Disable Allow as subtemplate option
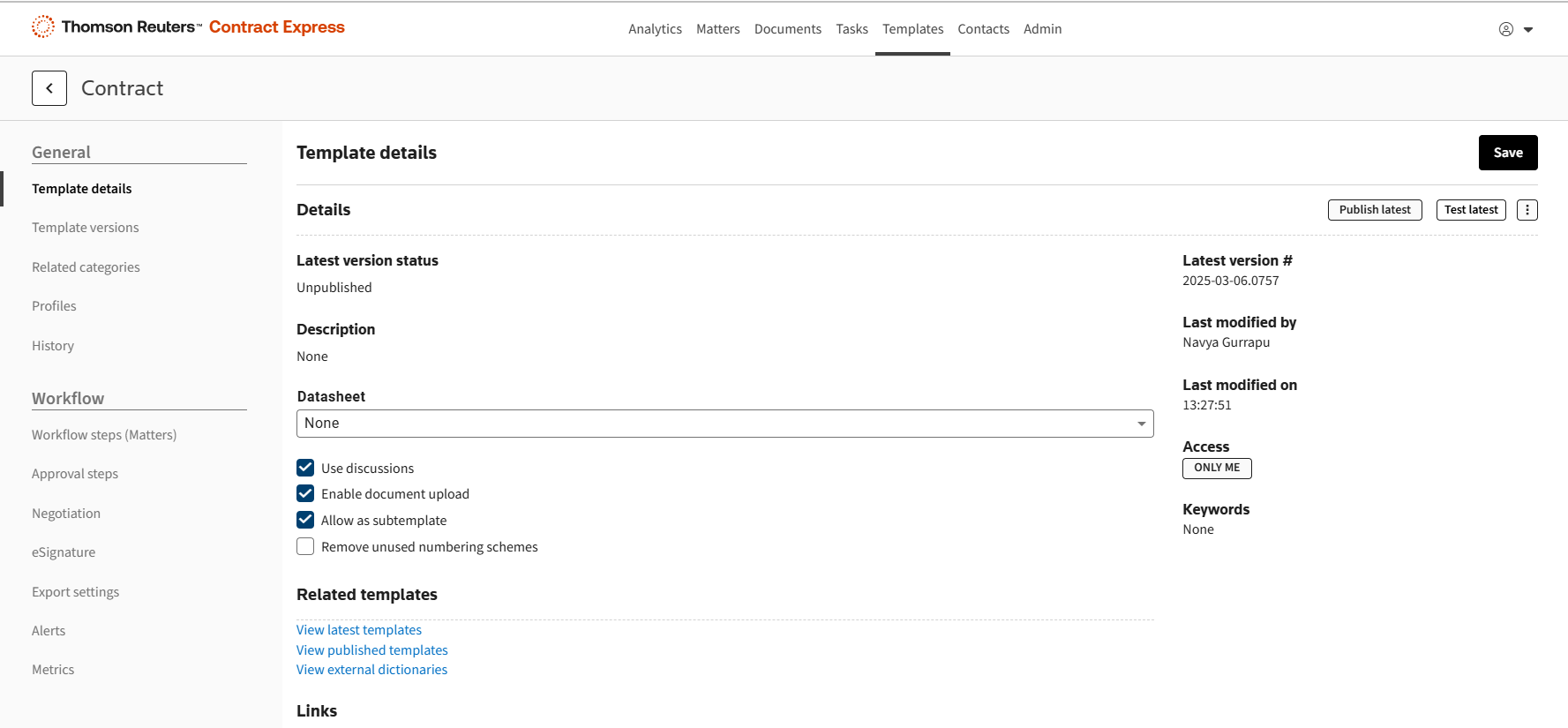This screenshot has width=1568, height=728. pos(305,521)
